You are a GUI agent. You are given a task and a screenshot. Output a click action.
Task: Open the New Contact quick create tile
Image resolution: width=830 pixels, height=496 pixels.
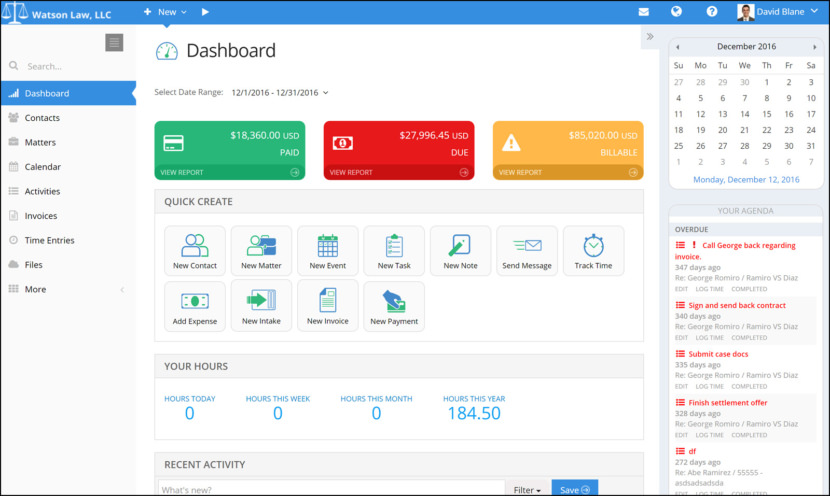coord(195,251)
